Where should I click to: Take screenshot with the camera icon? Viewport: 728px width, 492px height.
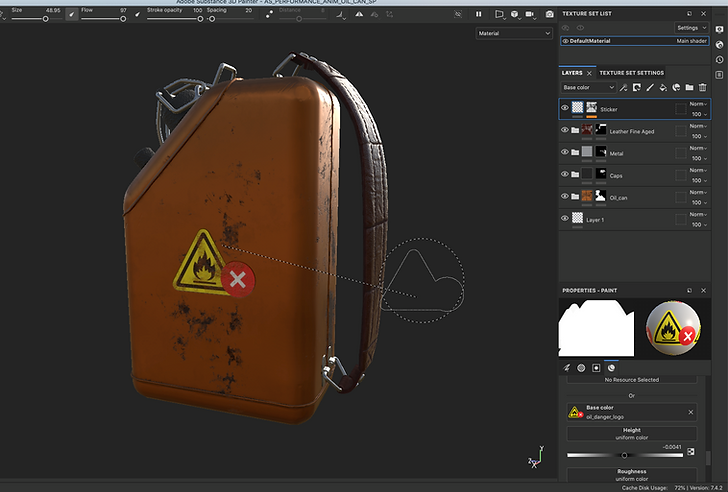pos(550,14)
